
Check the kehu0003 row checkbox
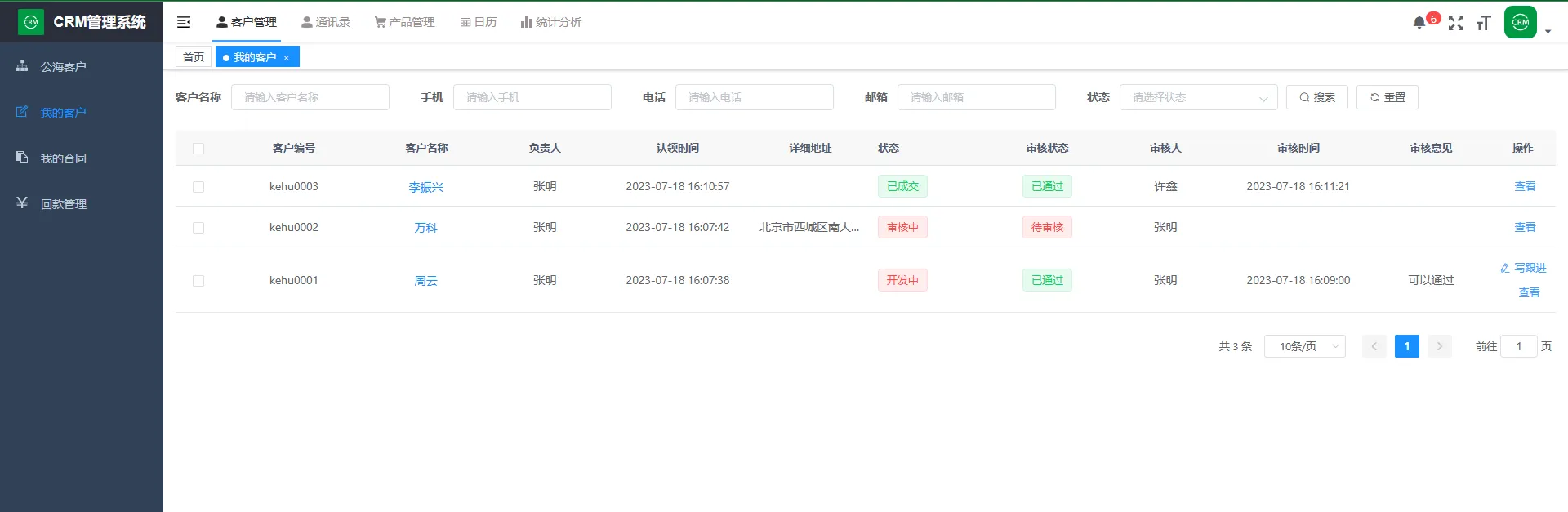tap(198, 187)
